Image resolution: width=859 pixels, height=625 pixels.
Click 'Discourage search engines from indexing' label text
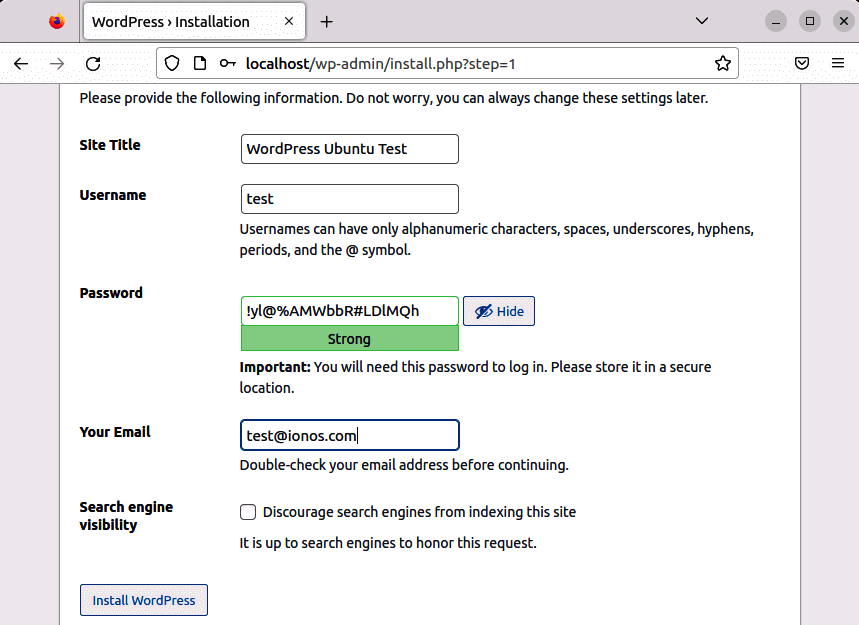point(419,512)
